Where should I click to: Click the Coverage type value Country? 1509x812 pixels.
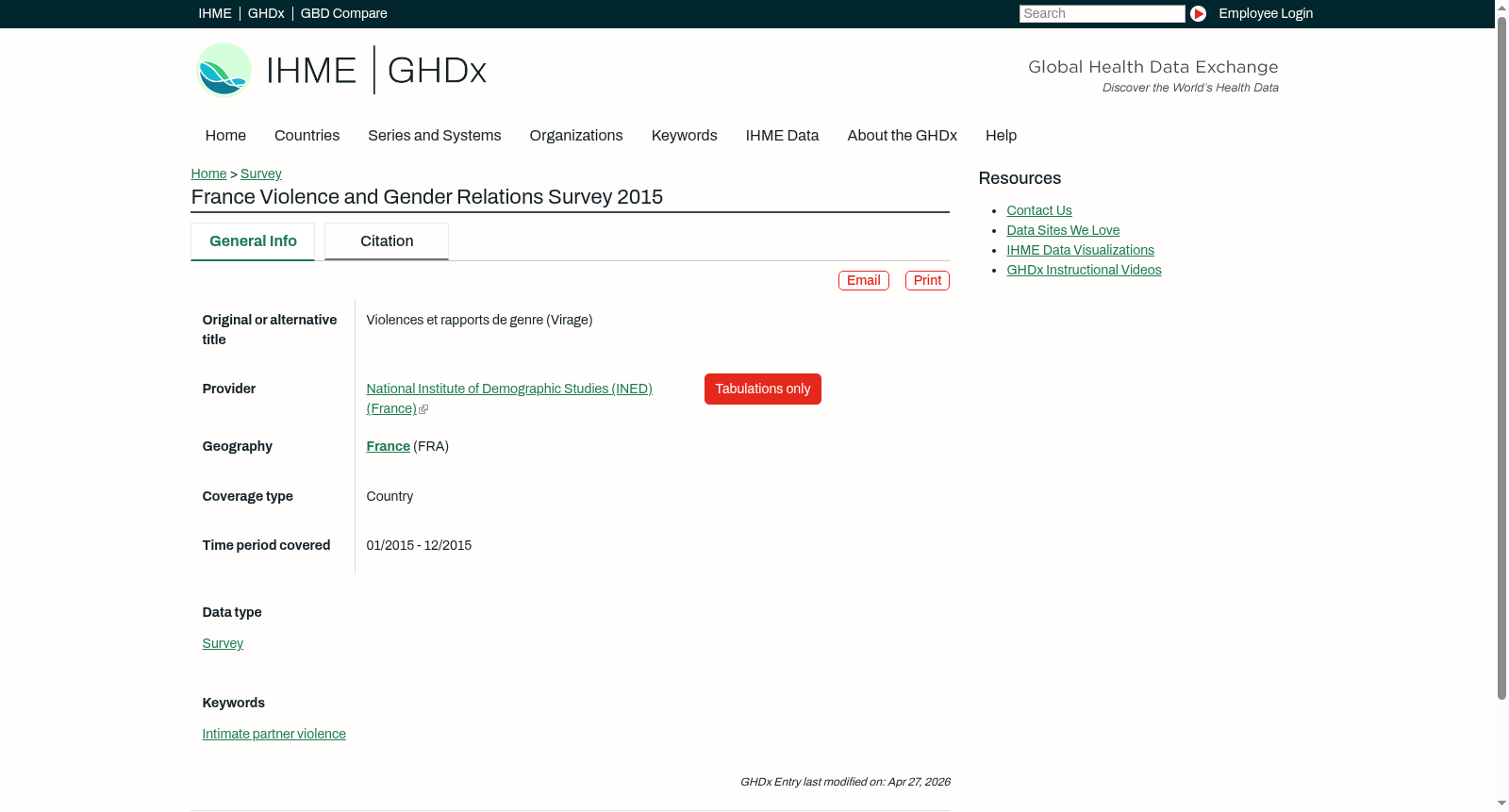point(390,497)
